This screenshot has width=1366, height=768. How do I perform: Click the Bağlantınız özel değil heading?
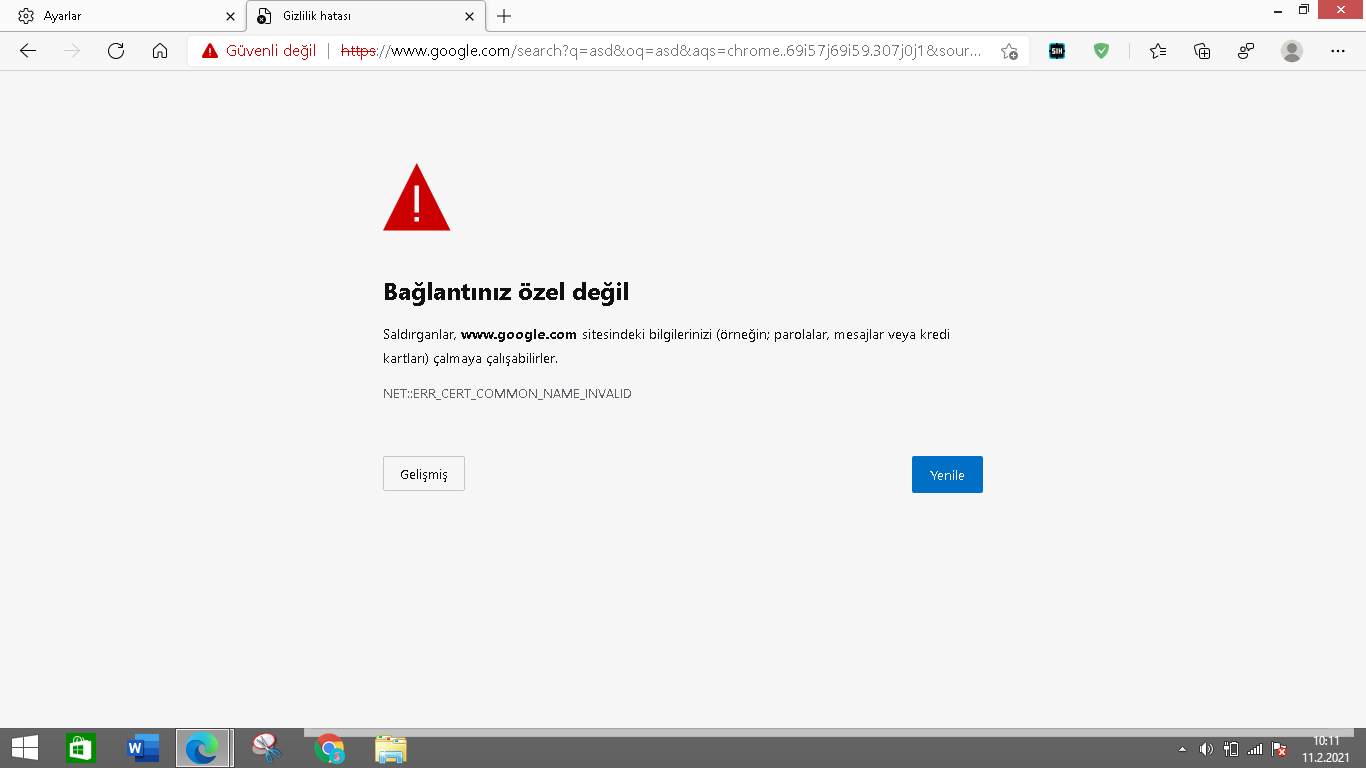pos(506,292)
